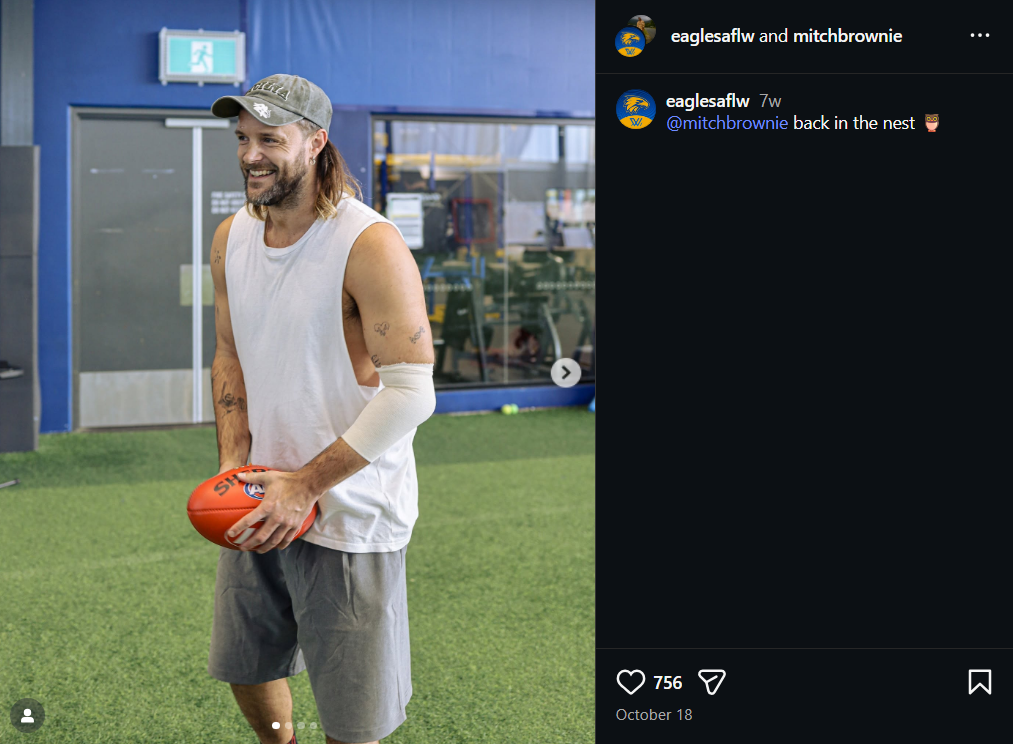Go to the next photo with the arrow
This screenshot has width=1013, height=744.
click(566, 373)
